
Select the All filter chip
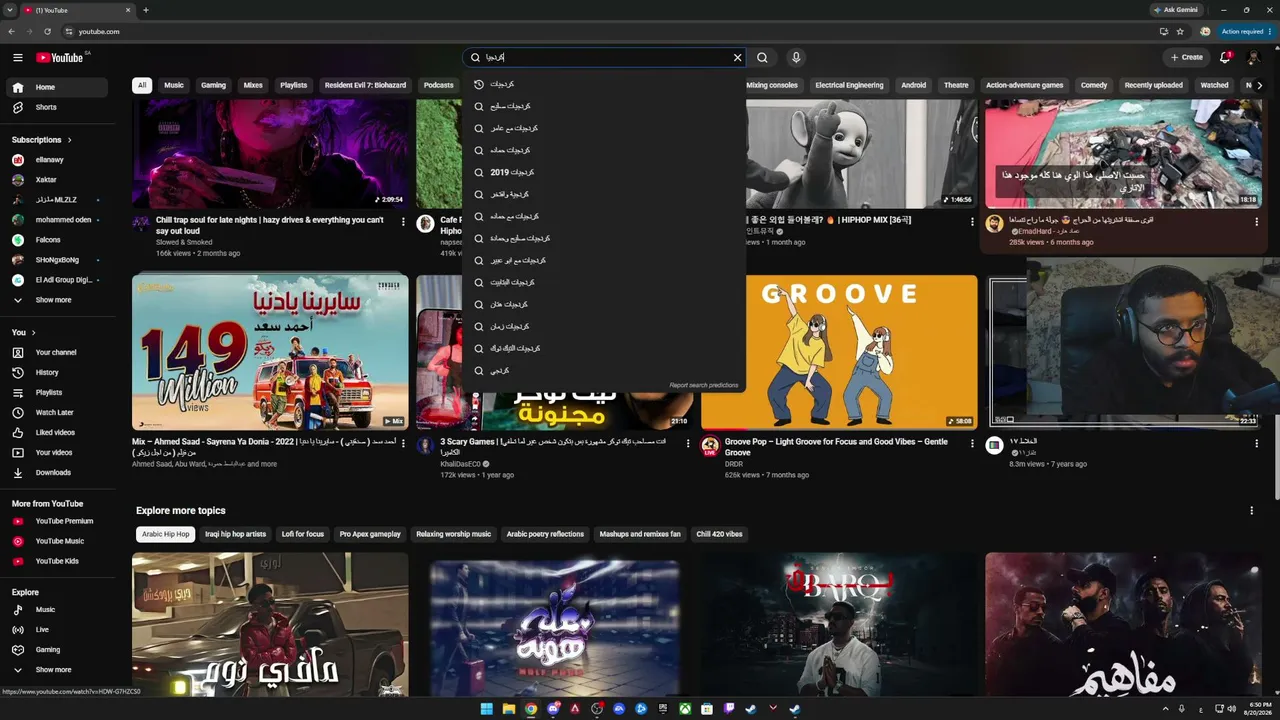[x=142, y=85]
